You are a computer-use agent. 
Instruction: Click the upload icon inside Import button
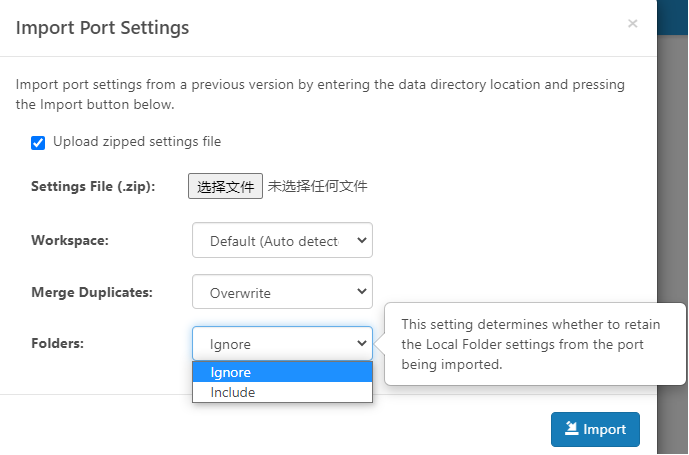pos(571,428)
